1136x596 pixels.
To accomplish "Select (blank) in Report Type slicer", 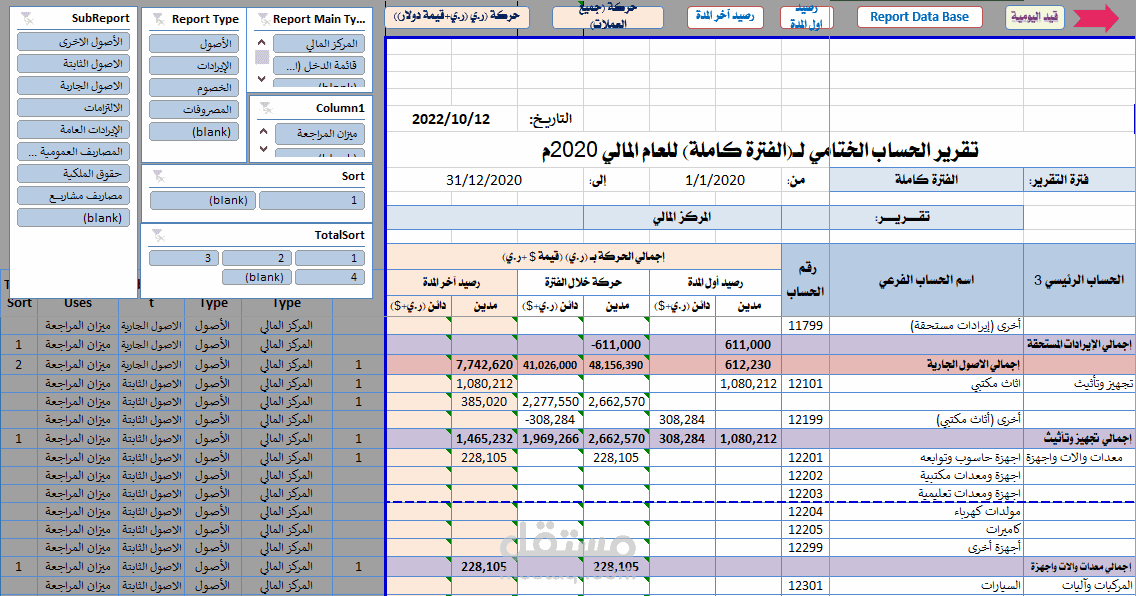I will (x=194, y=132).
